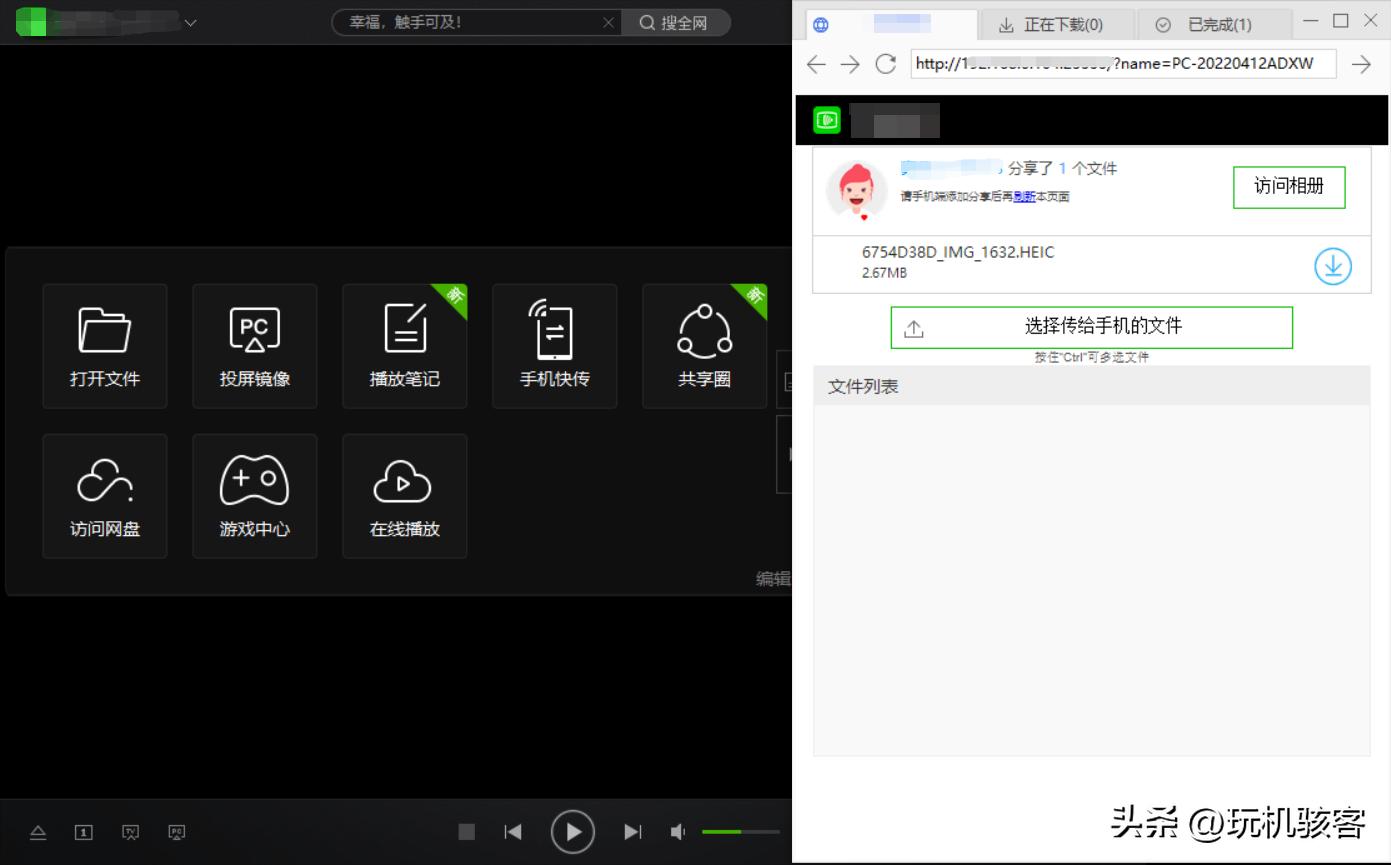Viewport: 1391px width, 865px height.
Task: Open 手机快传 phone quick transfer
Action: tap(554, 345)
